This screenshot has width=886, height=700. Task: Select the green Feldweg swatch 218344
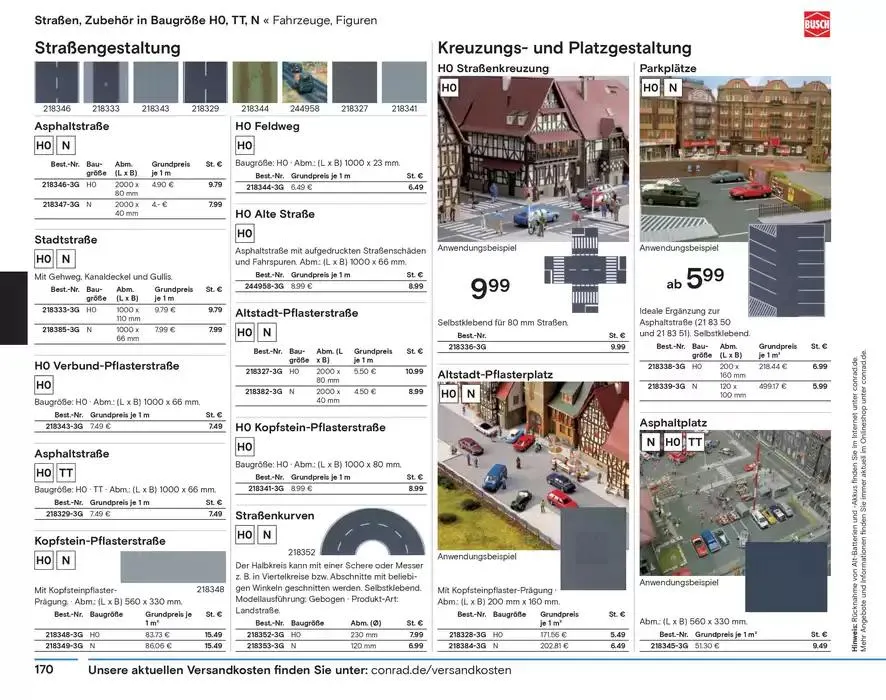[x=255, y=82]
